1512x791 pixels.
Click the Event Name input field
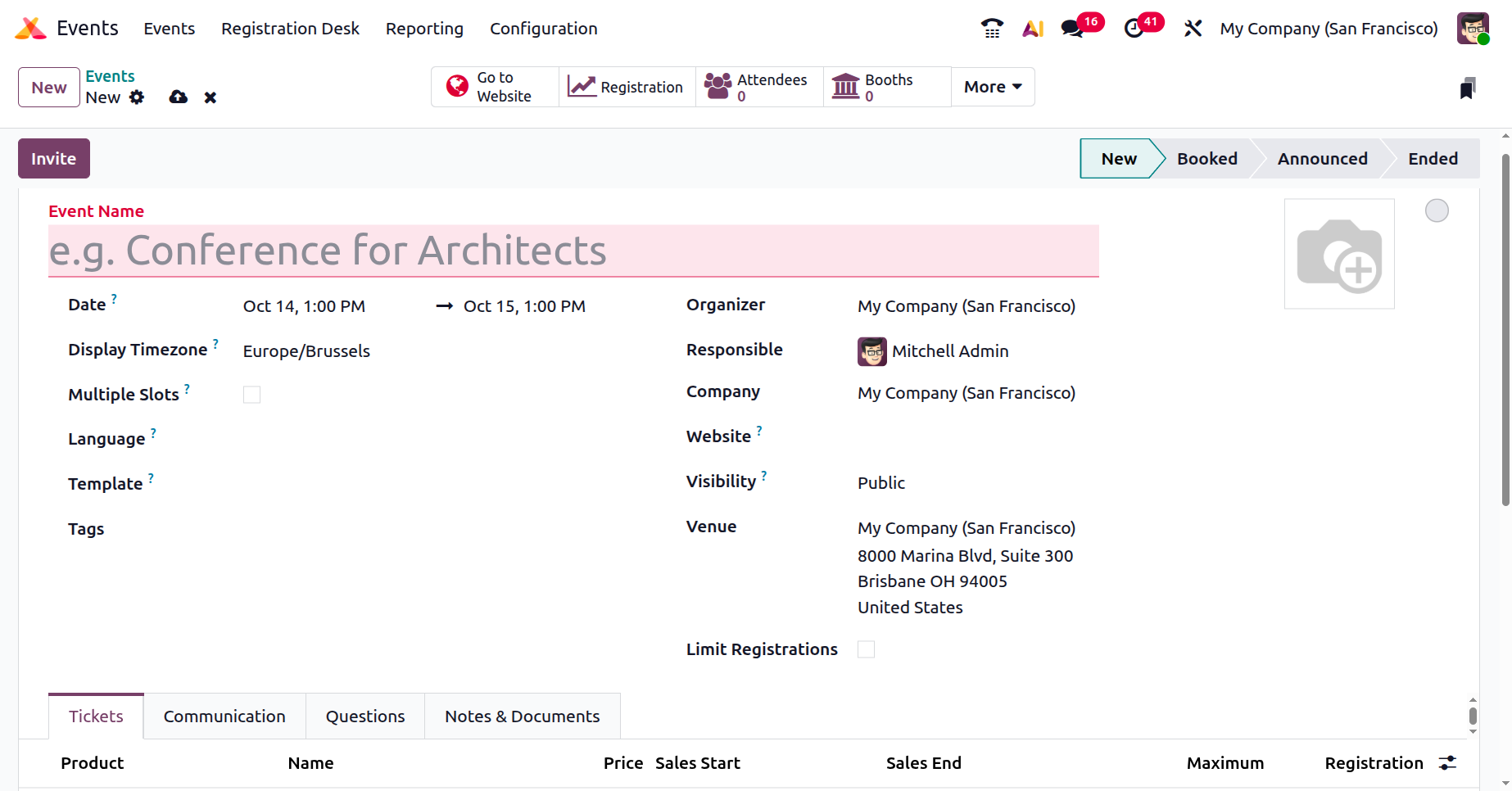pos(573,251)
